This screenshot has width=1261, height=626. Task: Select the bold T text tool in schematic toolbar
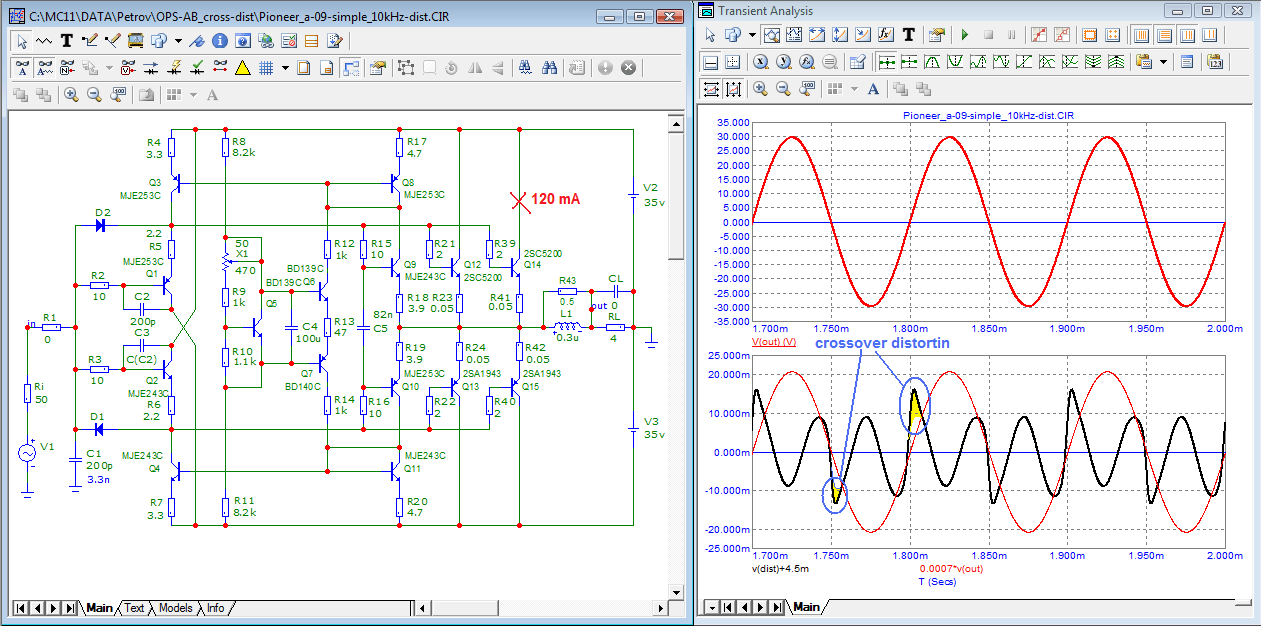pyautogui.click(x=67, y=41)
